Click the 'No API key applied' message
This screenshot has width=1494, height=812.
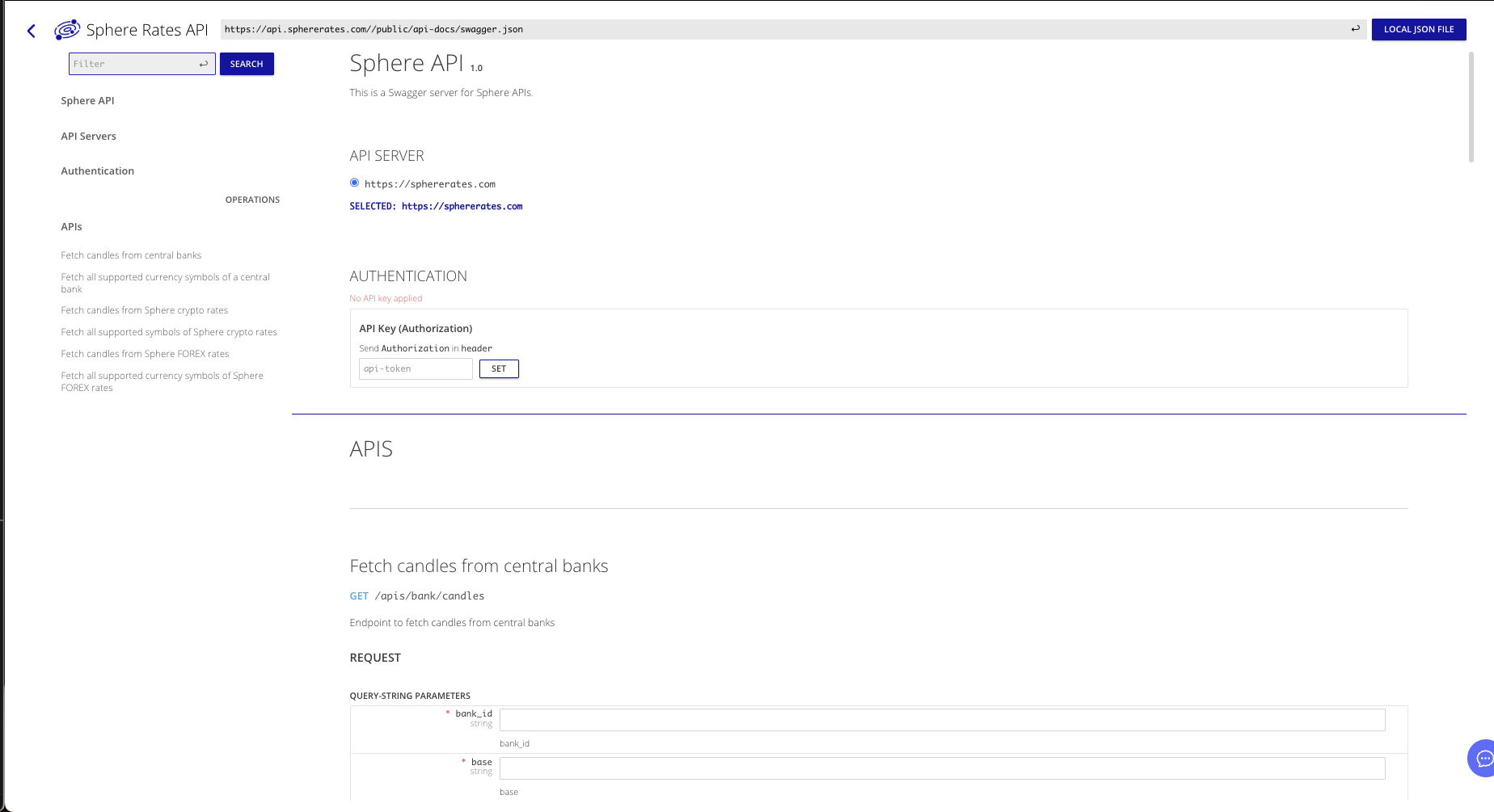(x=386, y=298)
